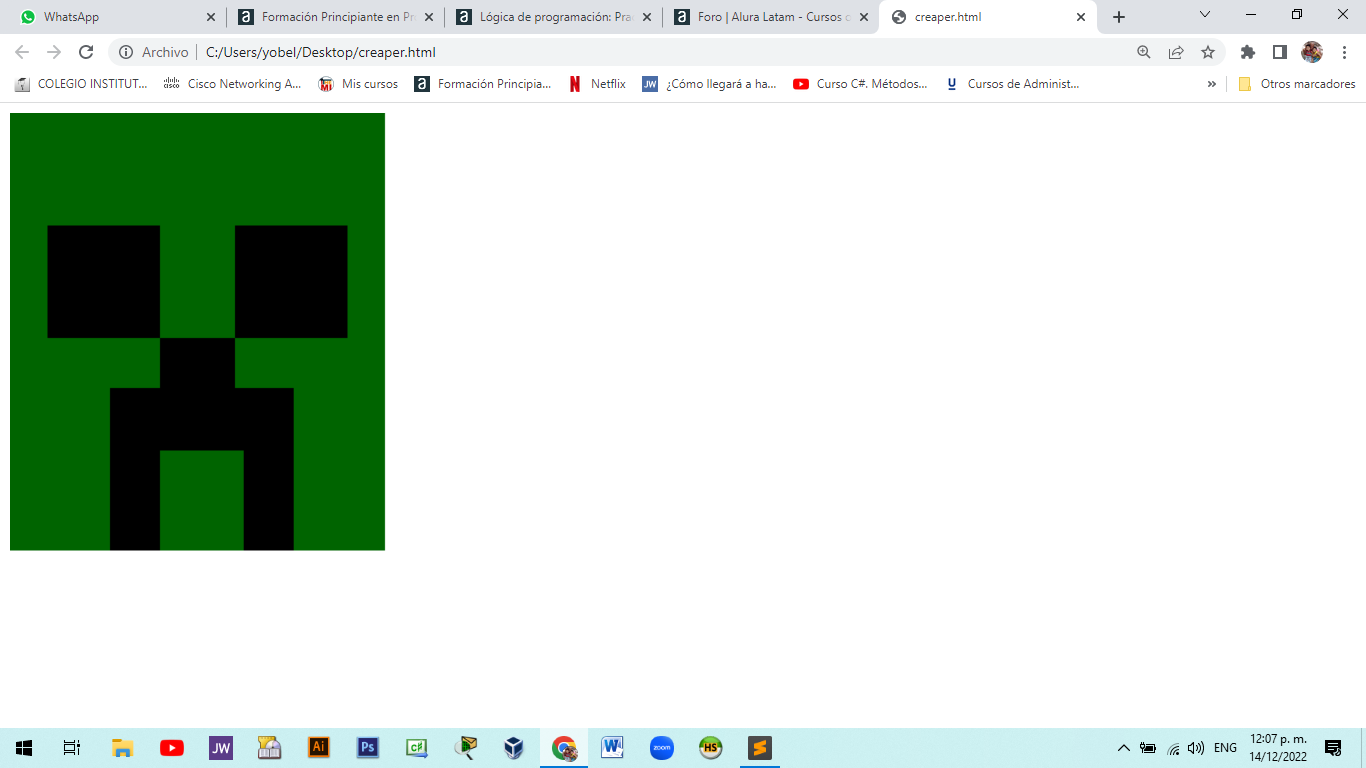1366x768 pixels.
Task: Click the forward navigation arrow
Action: [x=54, y=52]
